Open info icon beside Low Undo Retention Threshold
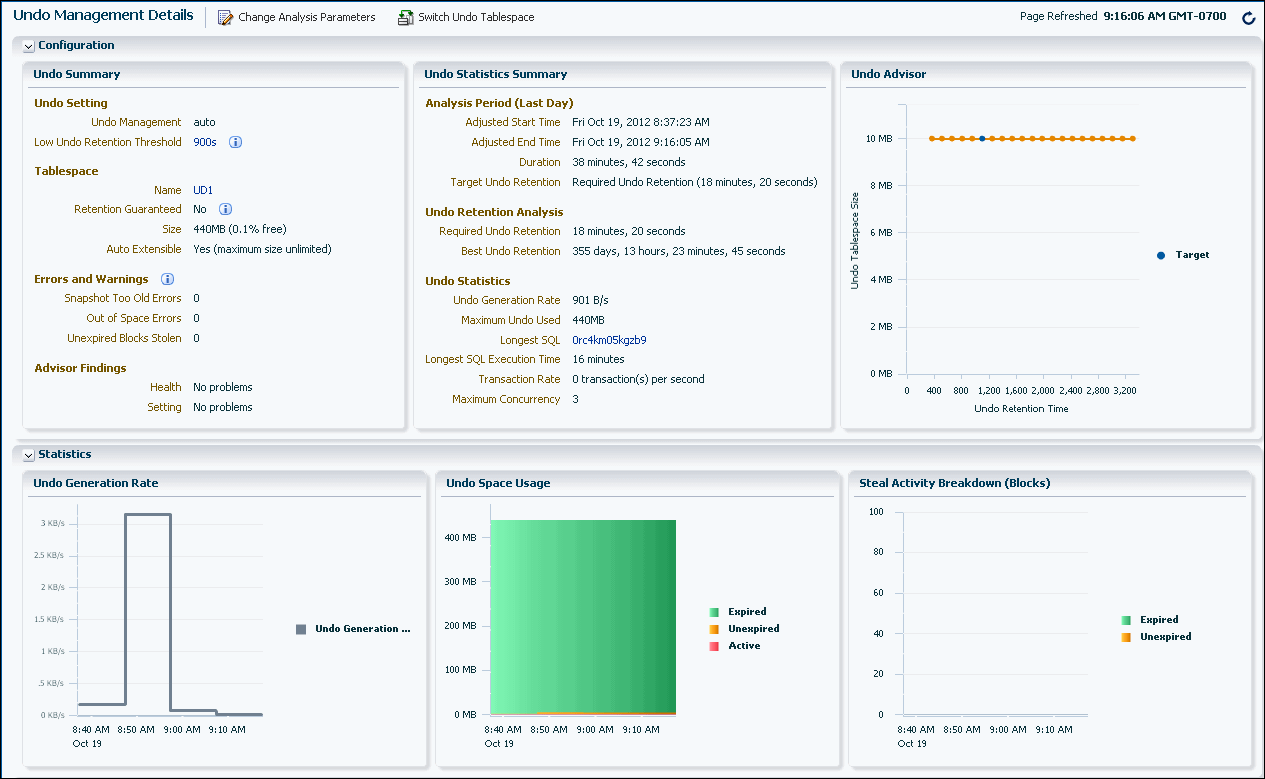 tap(236, 142)
